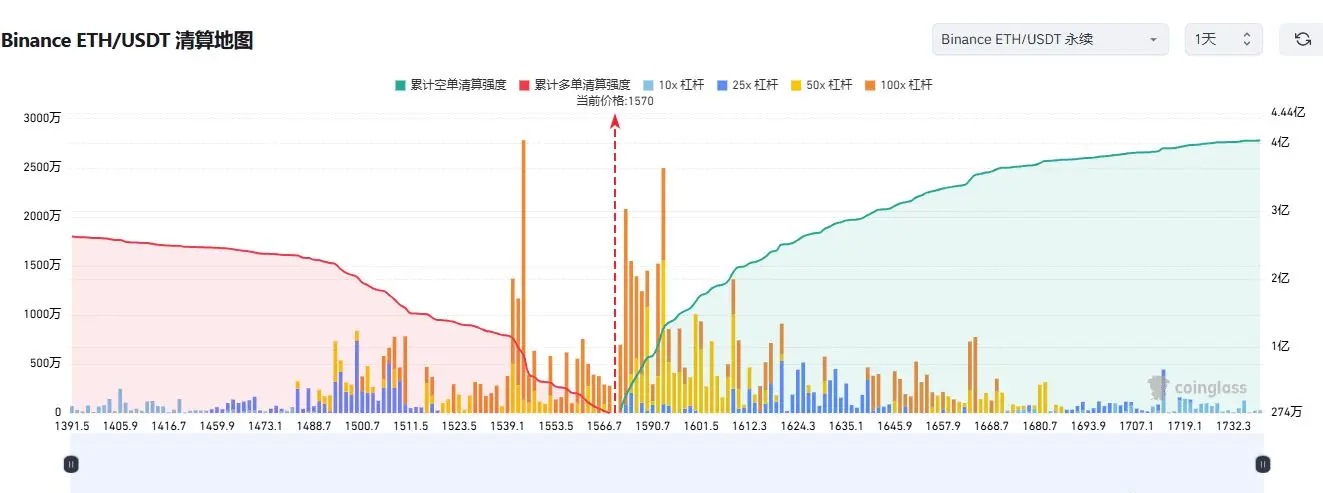
Task: Toggle the 100x 杠杆 legend series
Action: pos(899,85)
